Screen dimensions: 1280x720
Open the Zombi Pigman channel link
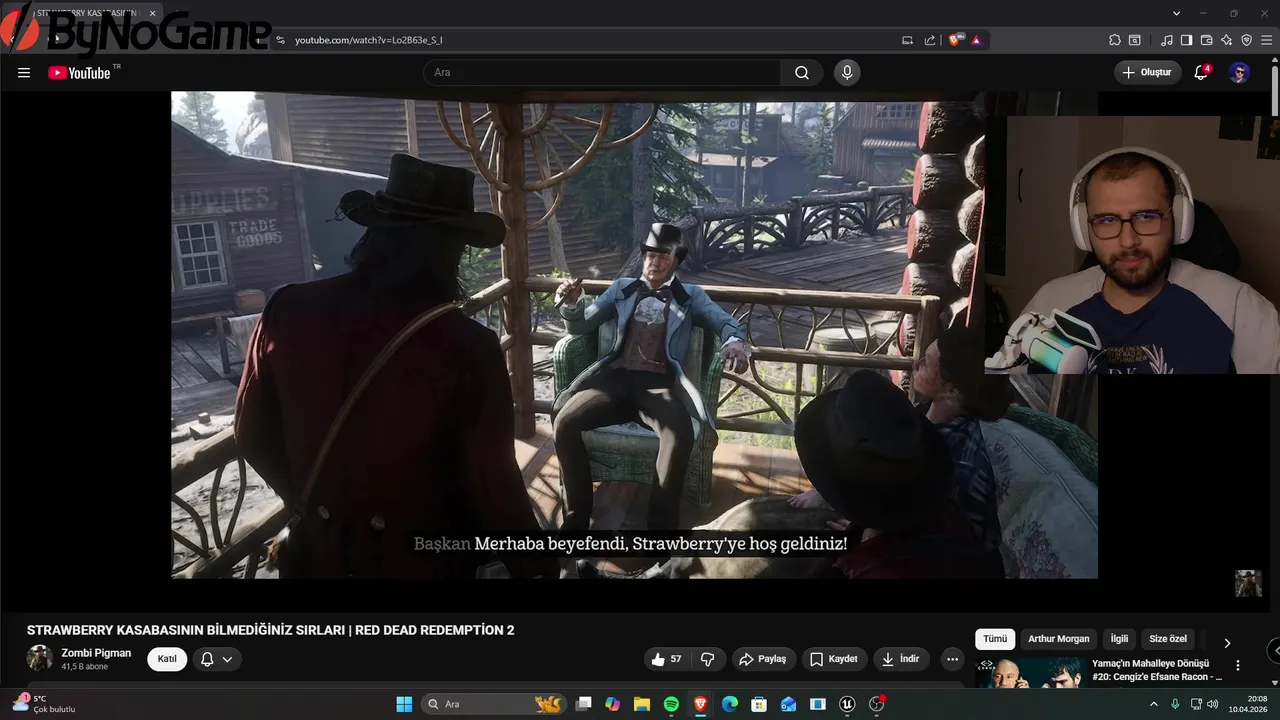[96, 653]
